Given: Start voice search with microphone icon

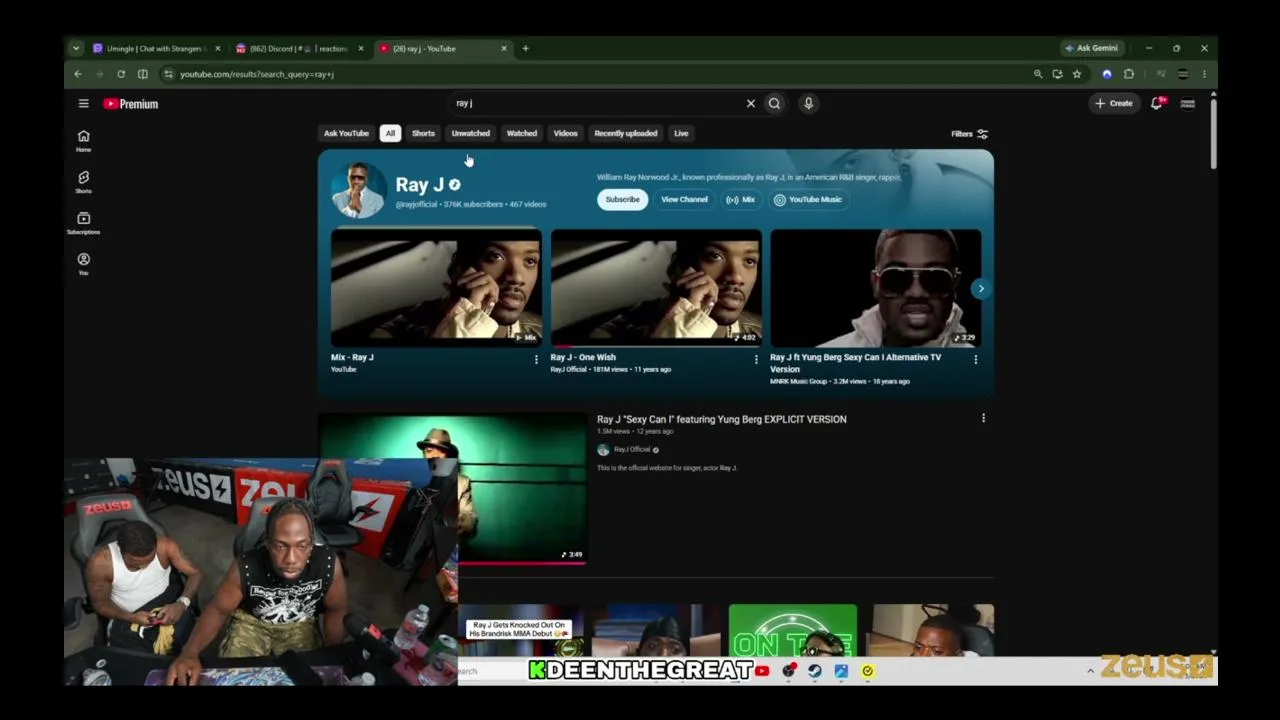Looking at the screenshot, I should point(808,103).
